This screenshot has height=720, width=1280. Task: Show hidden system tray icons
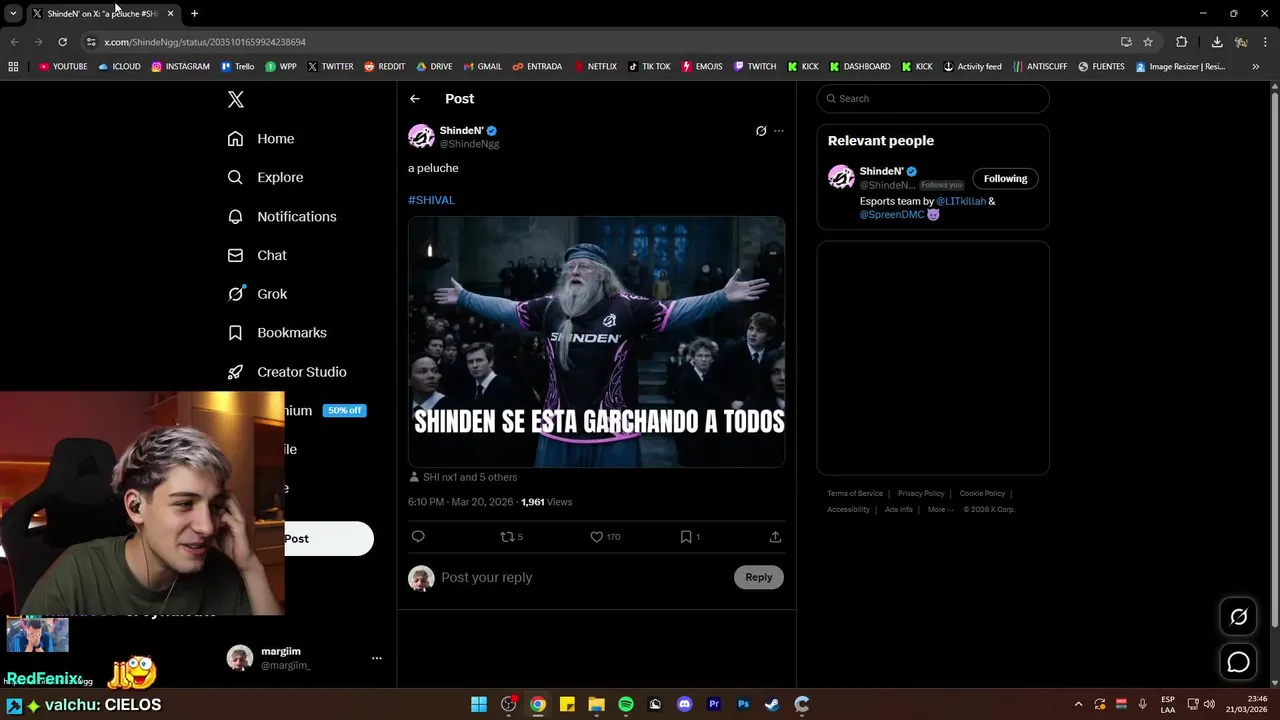click(x=1078, y=704)
